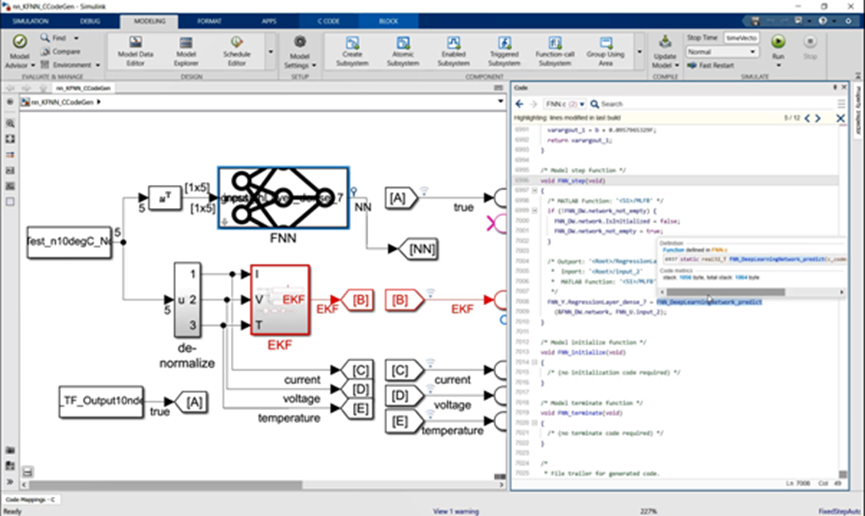This screenshot has width=865, height=516.
Task: Click FixedStepAuto solver link
Action: point(840,511)
